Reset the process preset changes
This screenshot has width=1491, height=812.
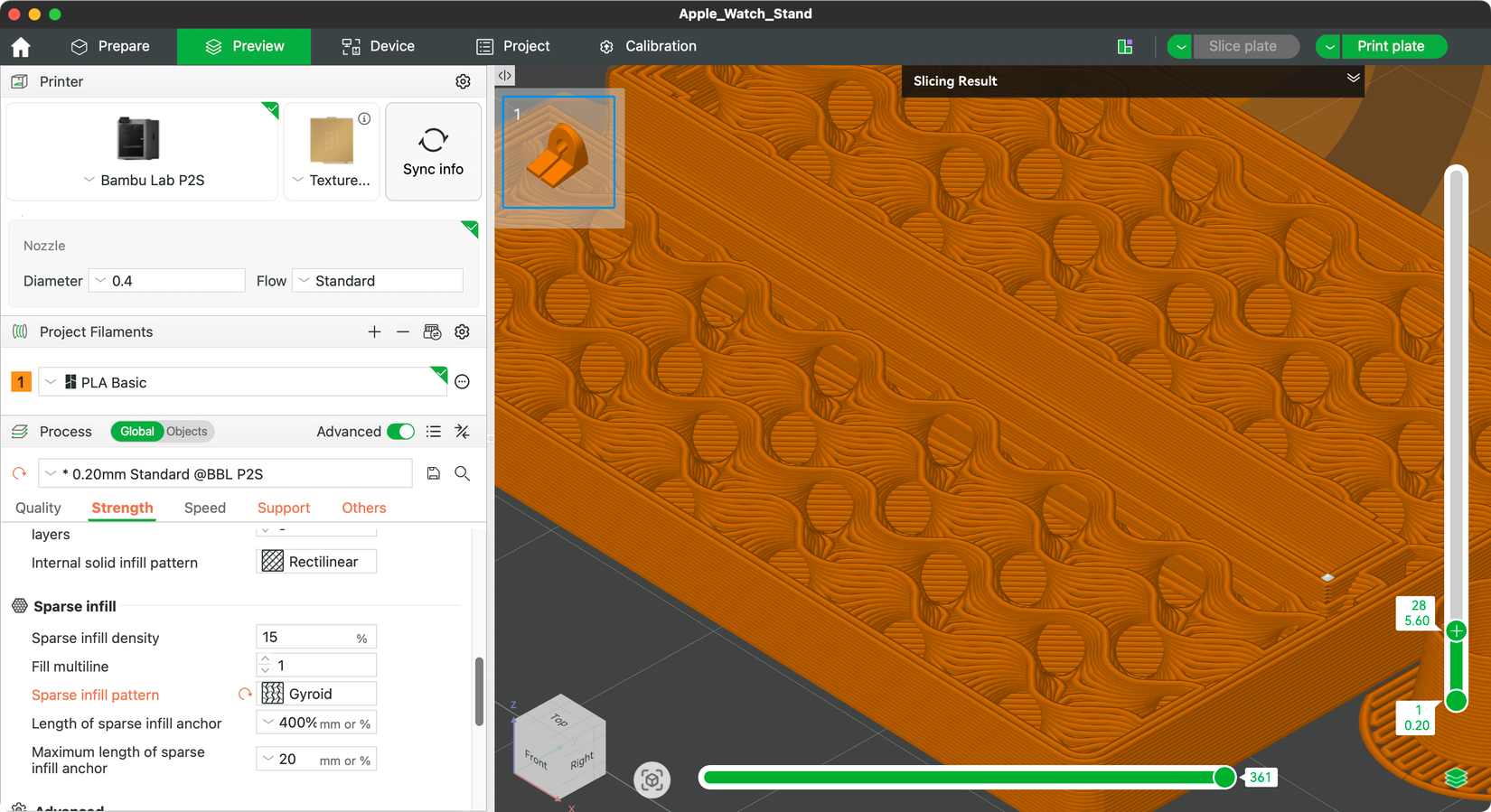point(19,473)
